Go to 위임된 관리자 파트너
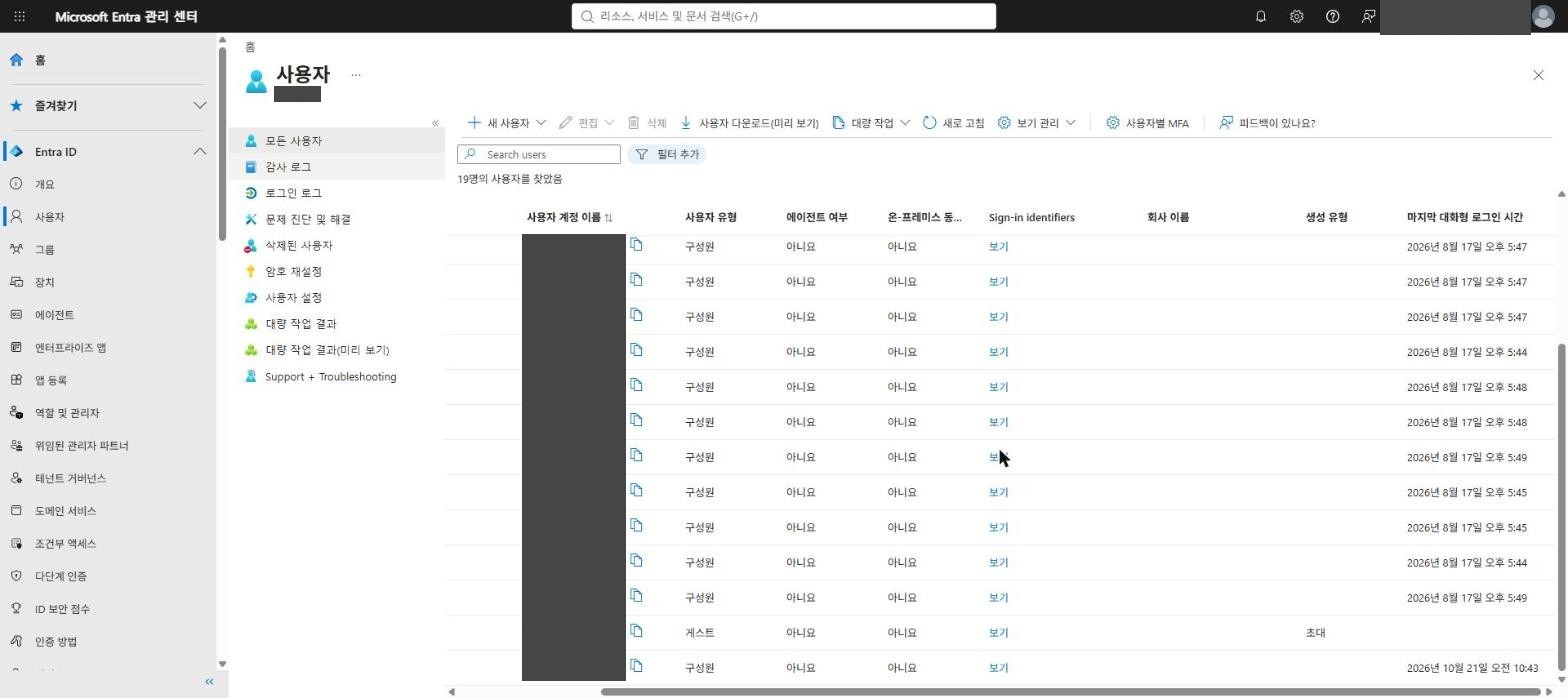This screenshot has height=698, width=1568. (81, 445)
